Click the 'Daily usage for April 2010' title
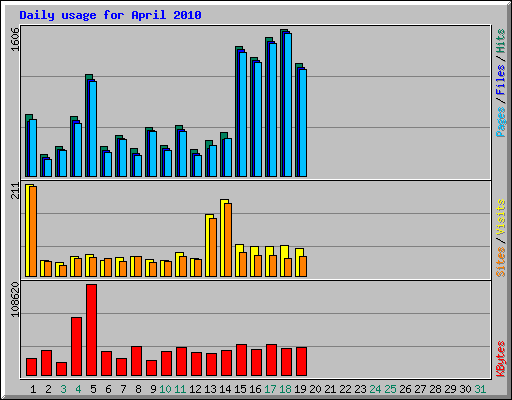Viewport: 512px width, 400px height. (110, 15)
